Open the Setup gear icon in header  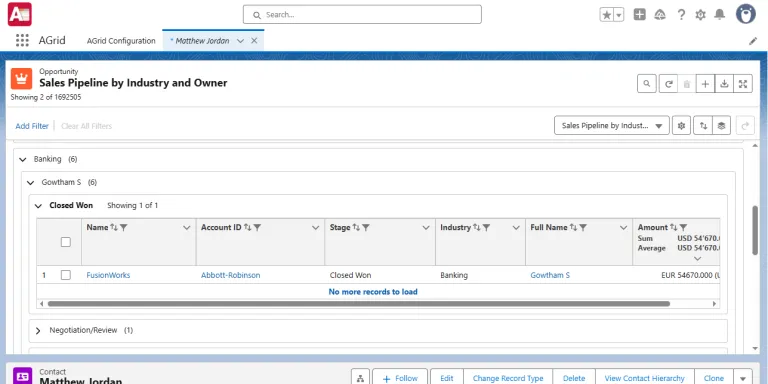[700, 15]
